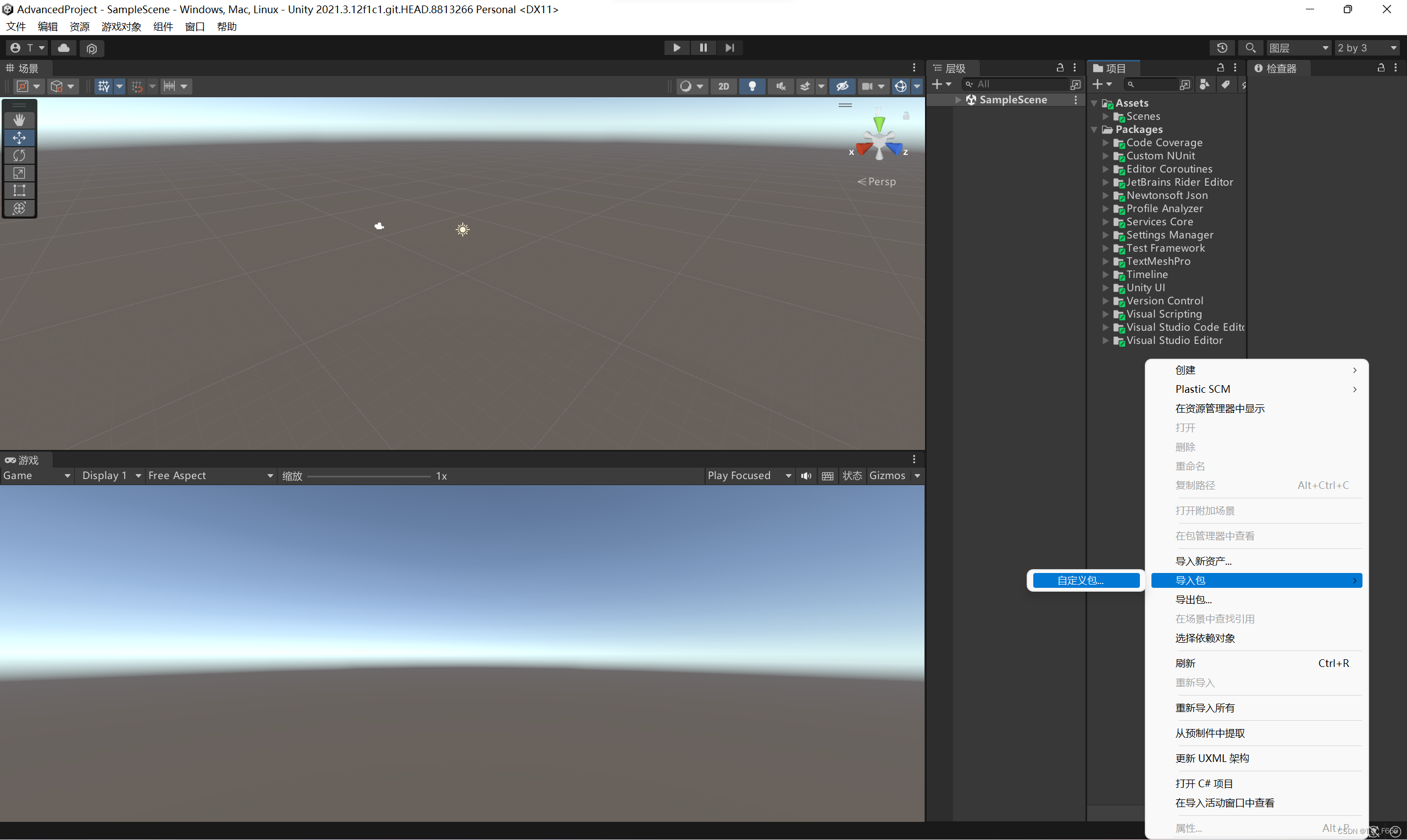
Task: Toggle 2D view mode
Action: (723, 86)
